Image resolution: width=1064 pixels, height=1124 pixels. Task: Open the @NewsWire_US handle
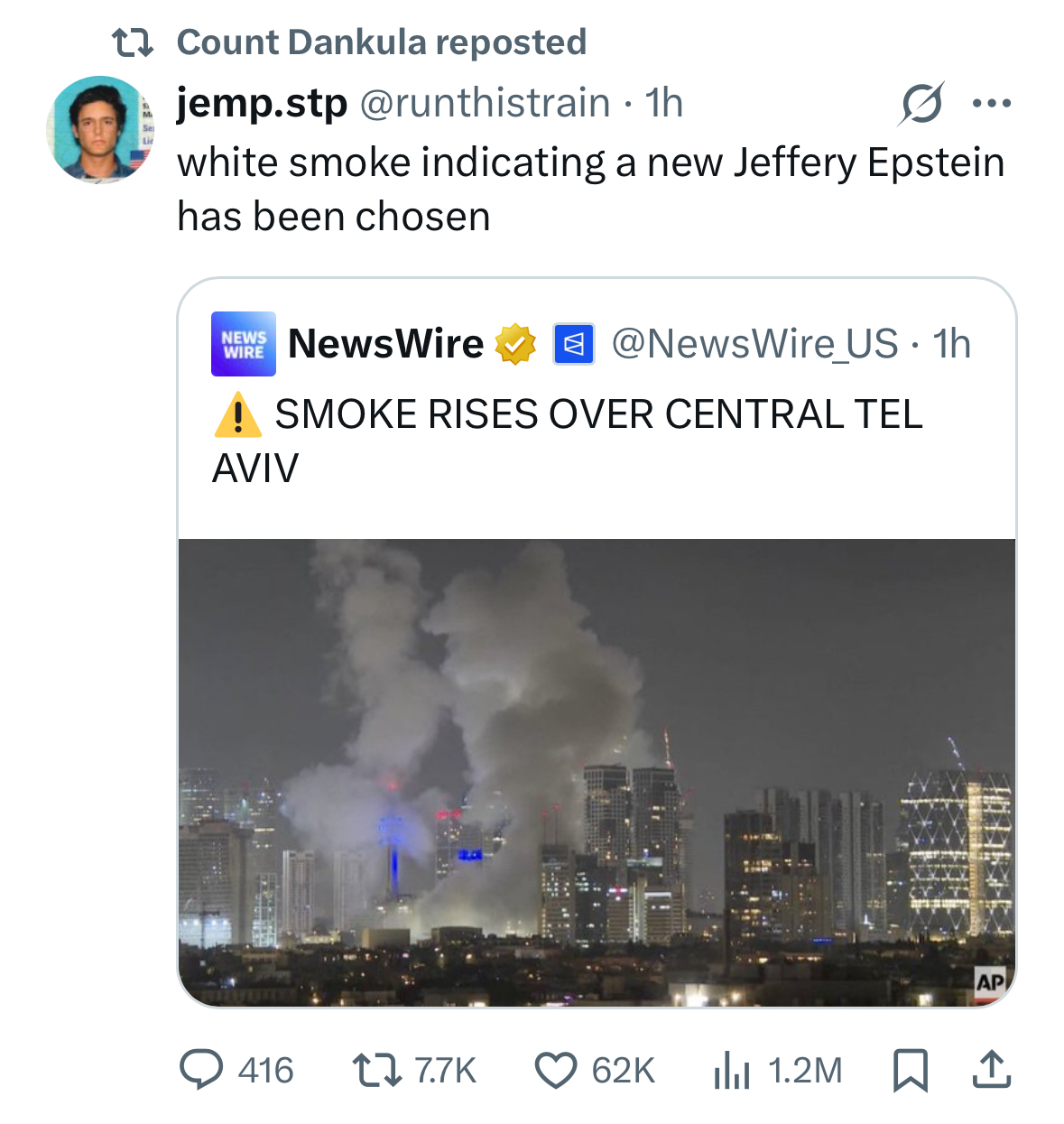754,344
